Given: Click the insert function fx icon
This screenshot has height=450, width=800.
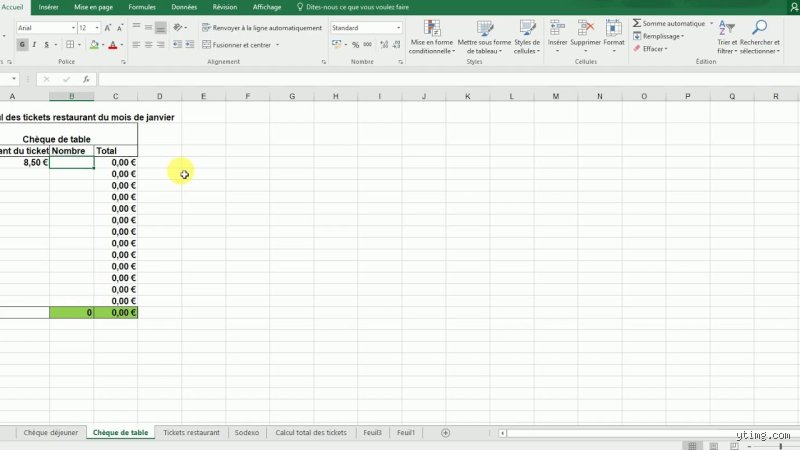Looking at the screenshot, I should tap(86, 79).
